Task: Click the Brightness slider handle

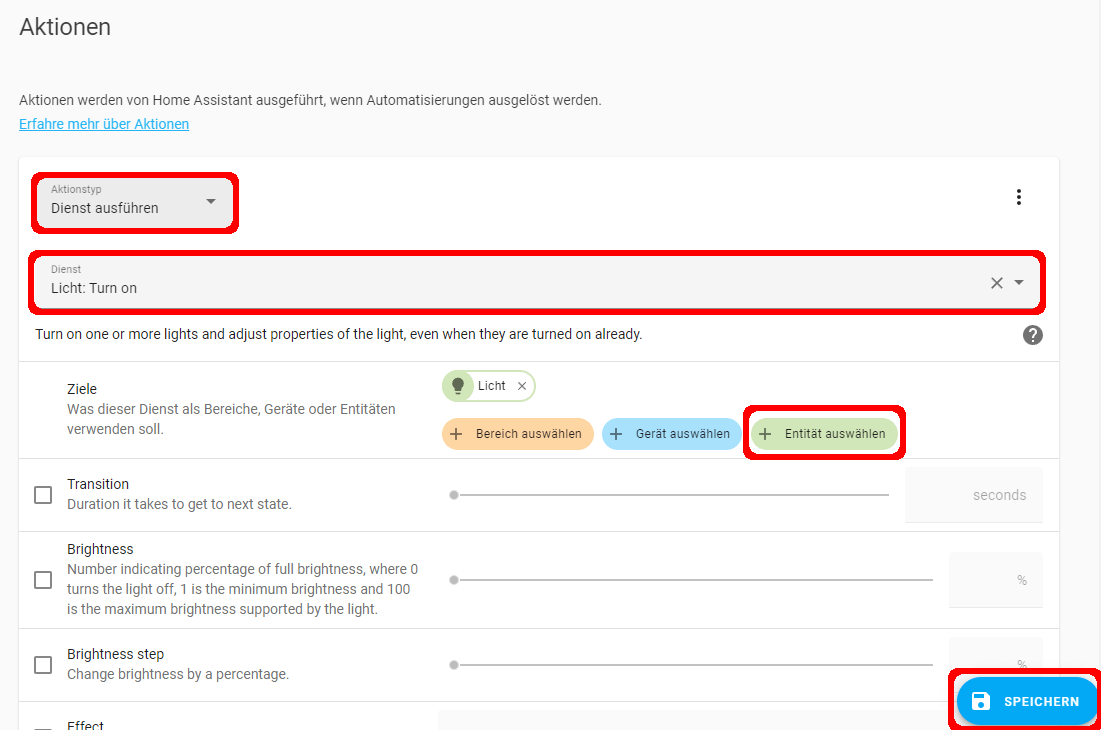Action: tap(454, 580)
